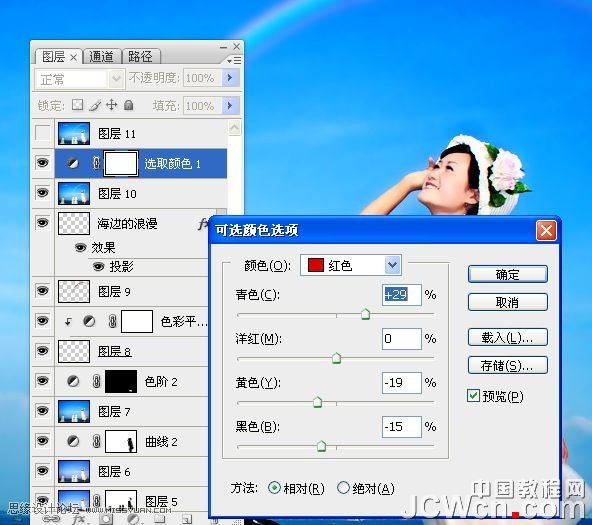
Task: Click the 载入(L)... load button
Action: [x=507, y=337]
